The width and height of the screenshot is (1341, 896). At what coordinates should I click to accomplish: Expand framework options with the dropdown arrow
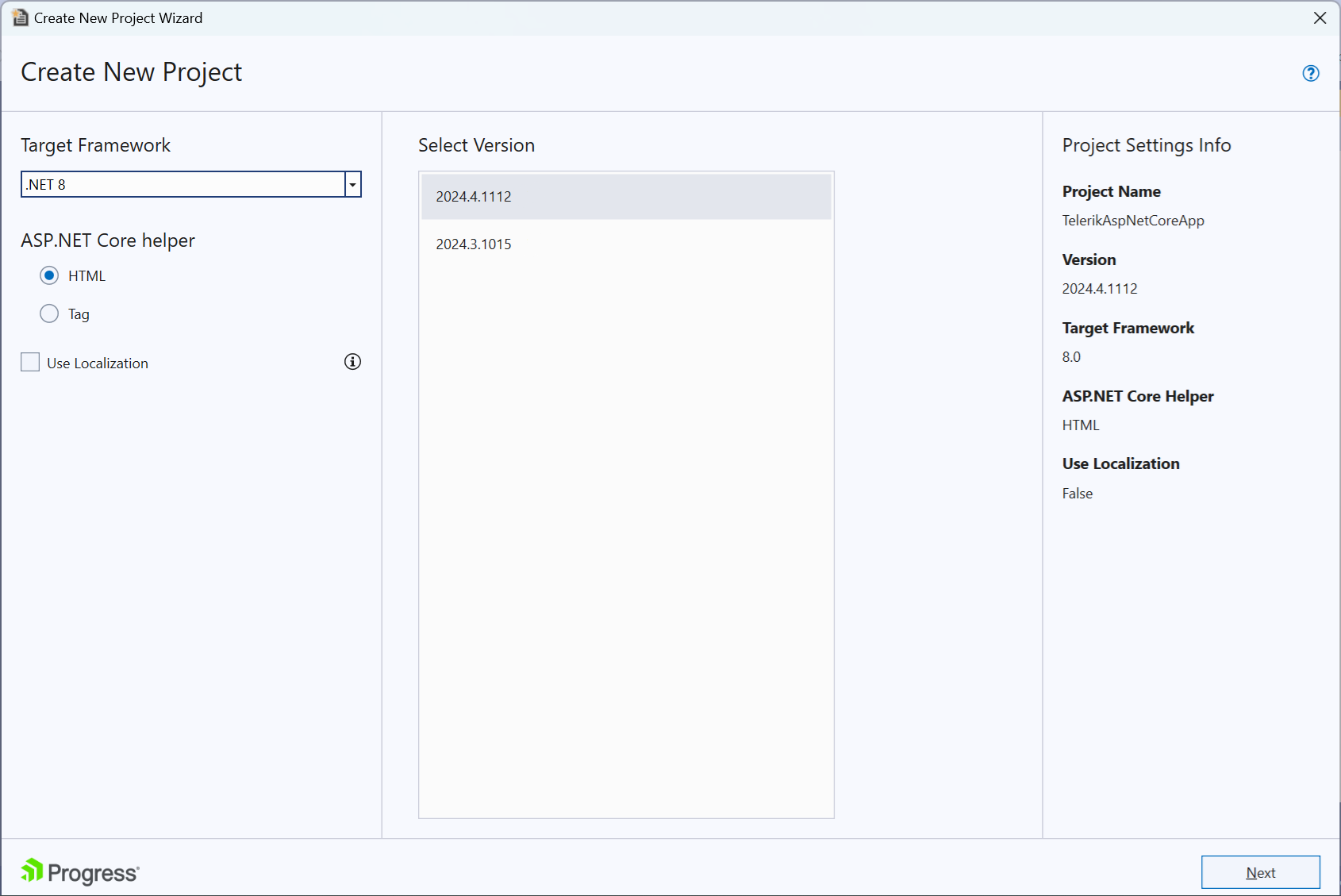(352, 184)
